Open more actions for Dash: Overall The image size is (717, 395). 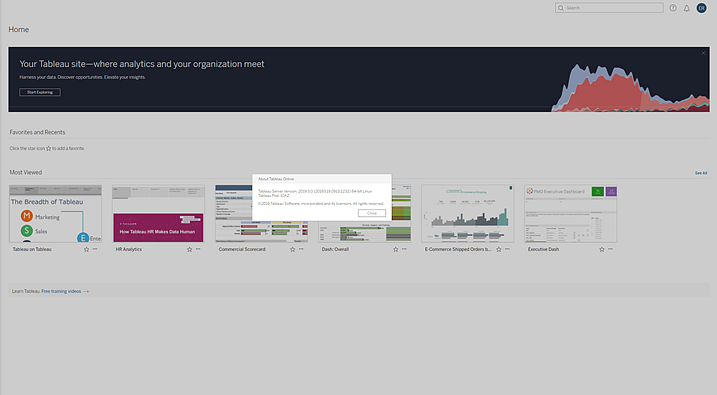[404, 249]
